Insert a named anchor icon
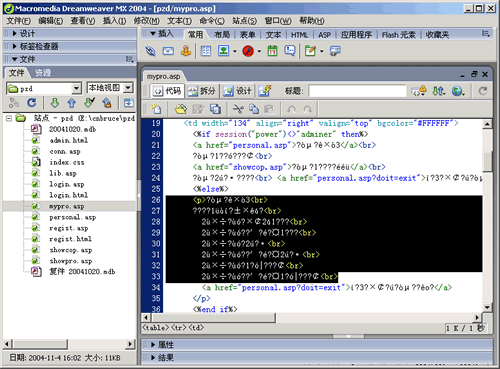This screenshot has height=369, width=500. (186, 51)
